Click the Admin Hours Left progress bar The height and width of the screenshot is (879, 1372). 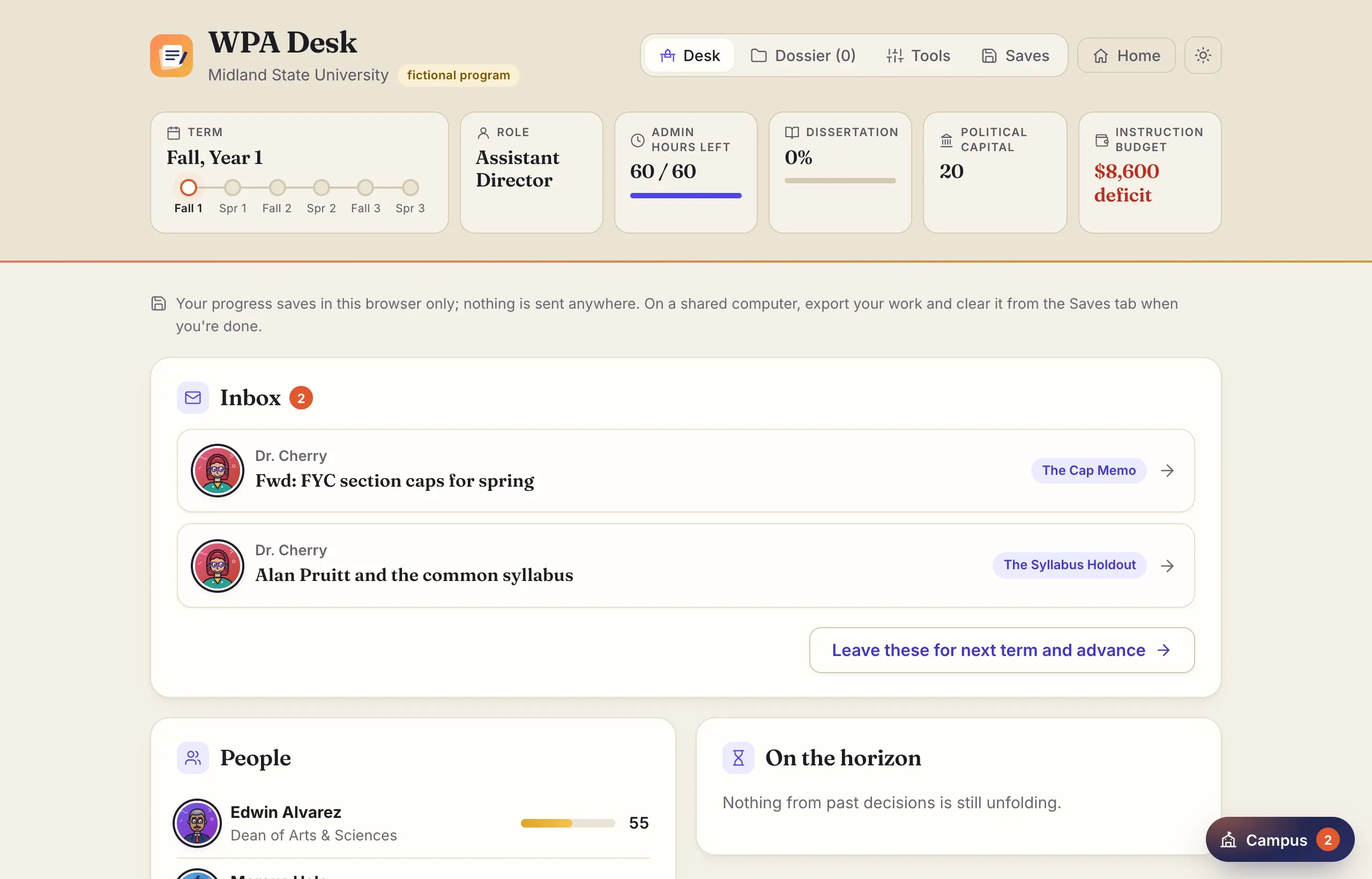coord(685,196)
